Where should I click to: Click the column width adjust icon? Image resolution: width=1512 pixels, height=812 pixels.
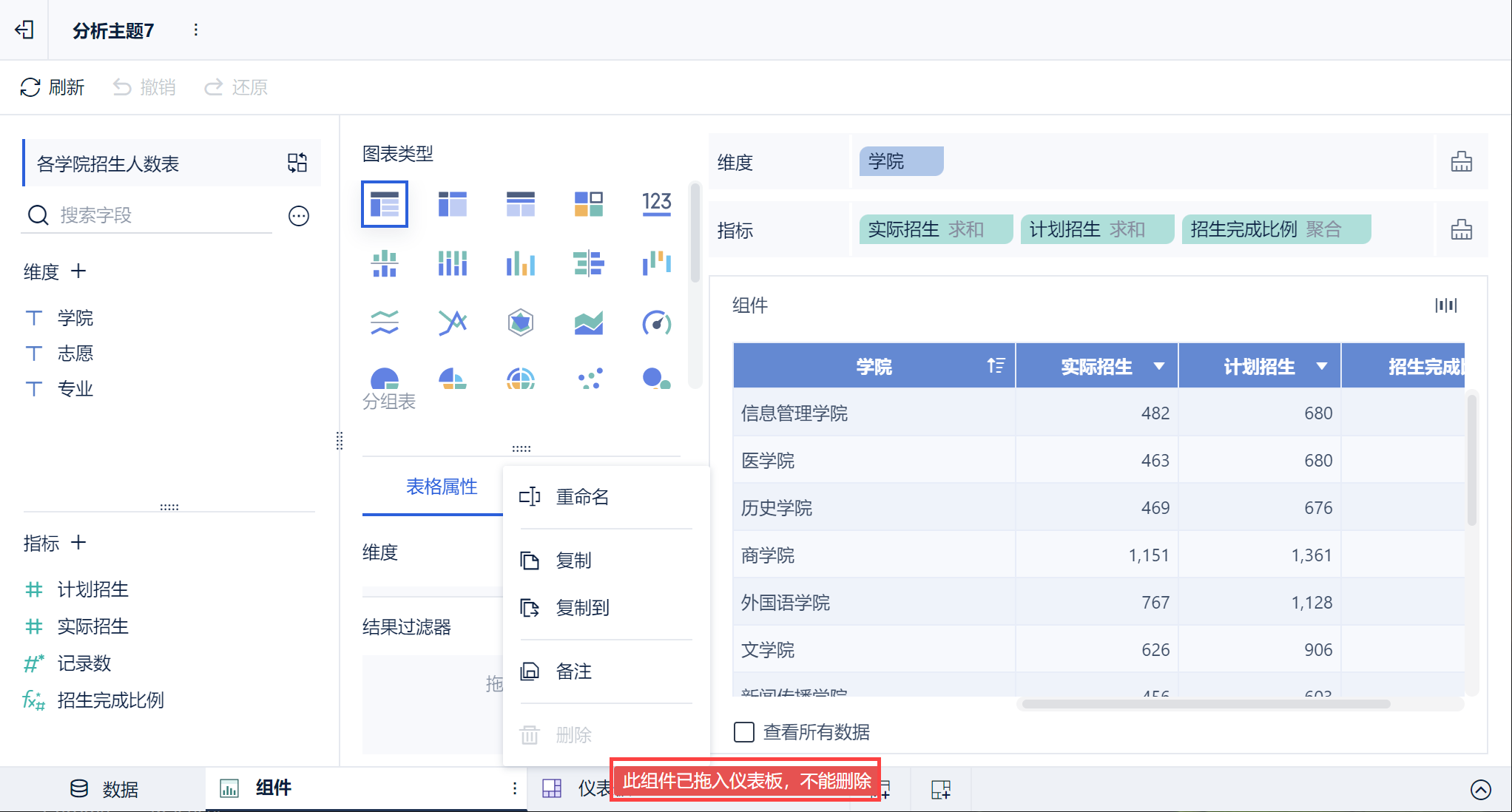coord(1445,305)
